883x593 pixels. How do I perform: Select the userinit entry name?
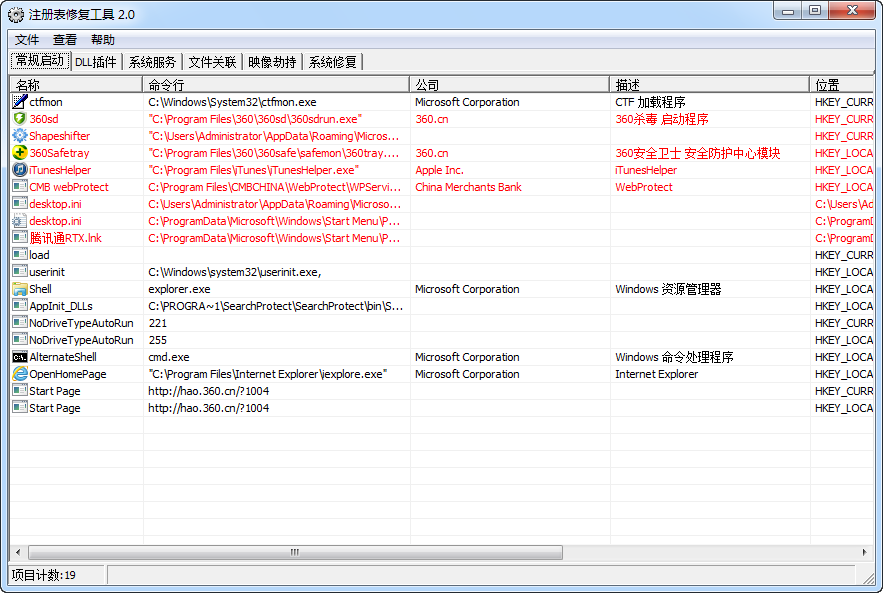pos(47,272)
